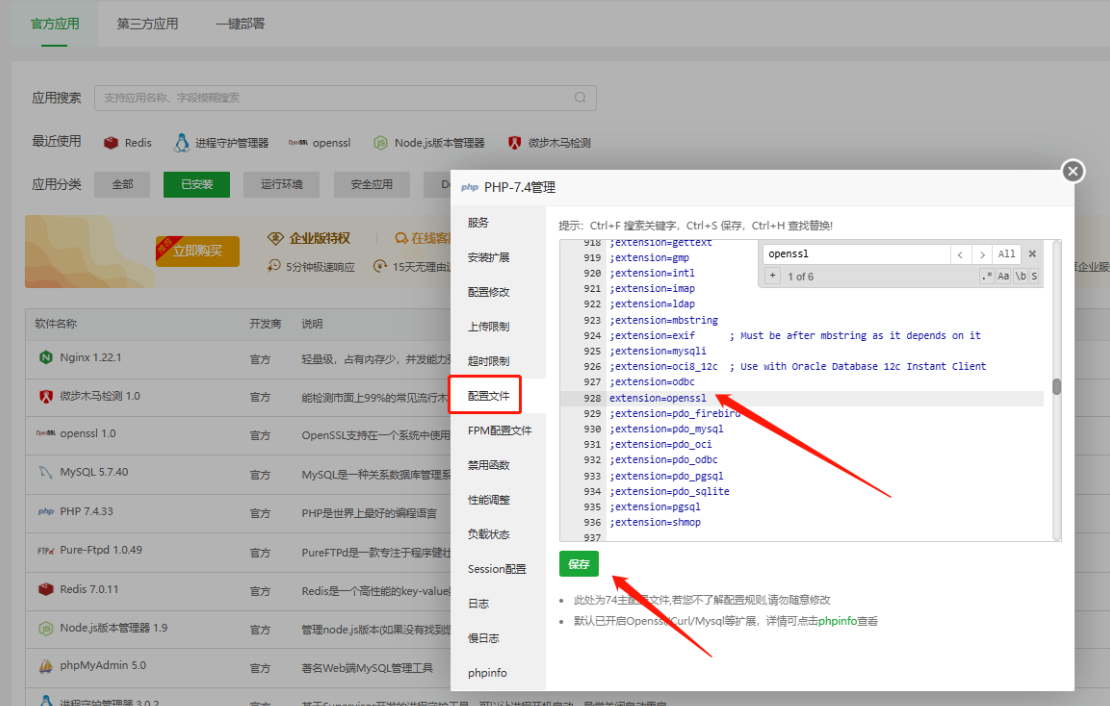Click line 928 extension=openssl in editor
The image size is (1110, 706).
pos(658,398)
